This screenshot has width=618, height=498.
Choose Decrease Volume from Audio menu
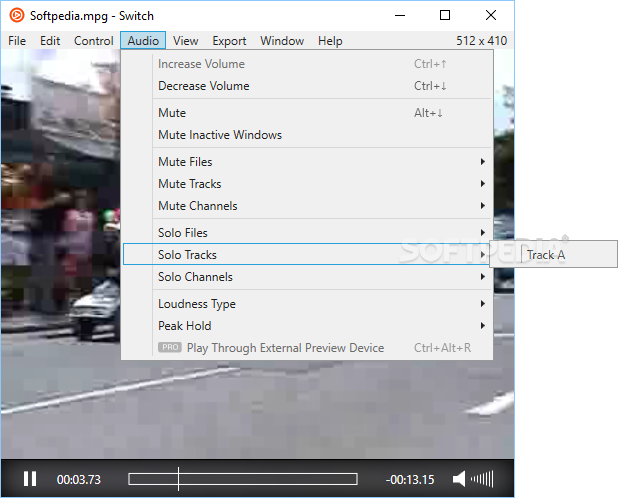tap(307, 86)
